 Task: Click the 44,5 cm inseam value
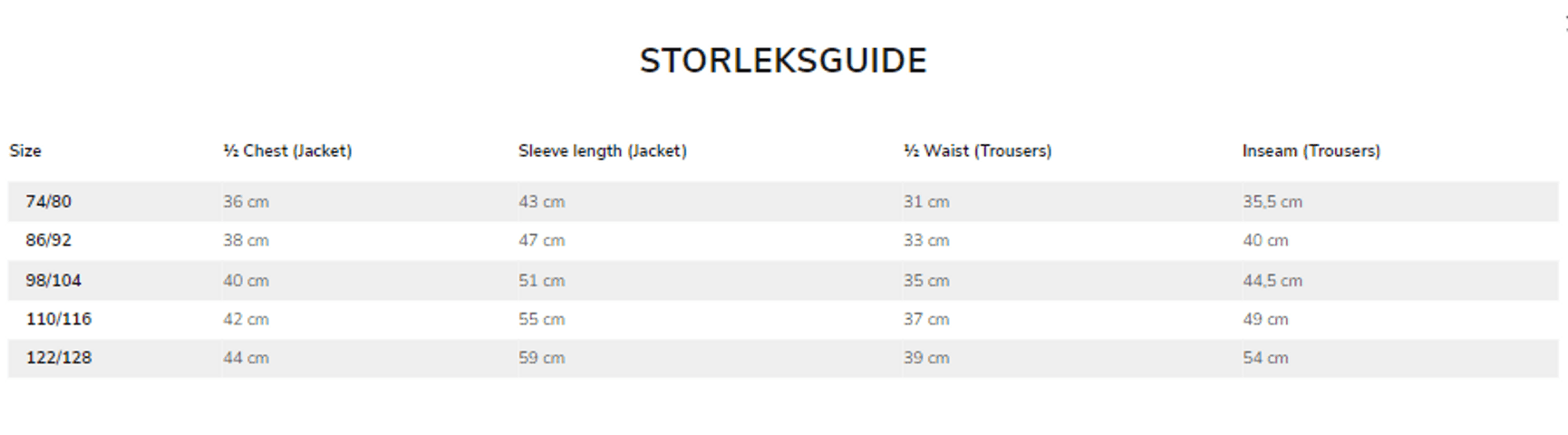pos(1272,281)
